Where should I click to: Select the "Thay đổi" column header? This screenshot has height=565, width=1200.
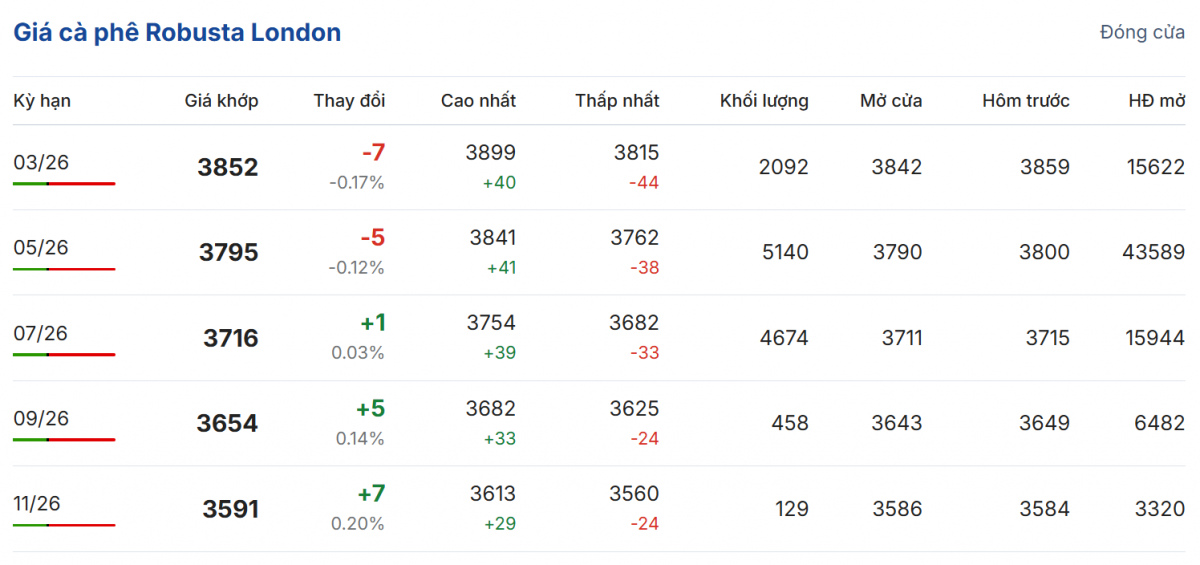349,101
